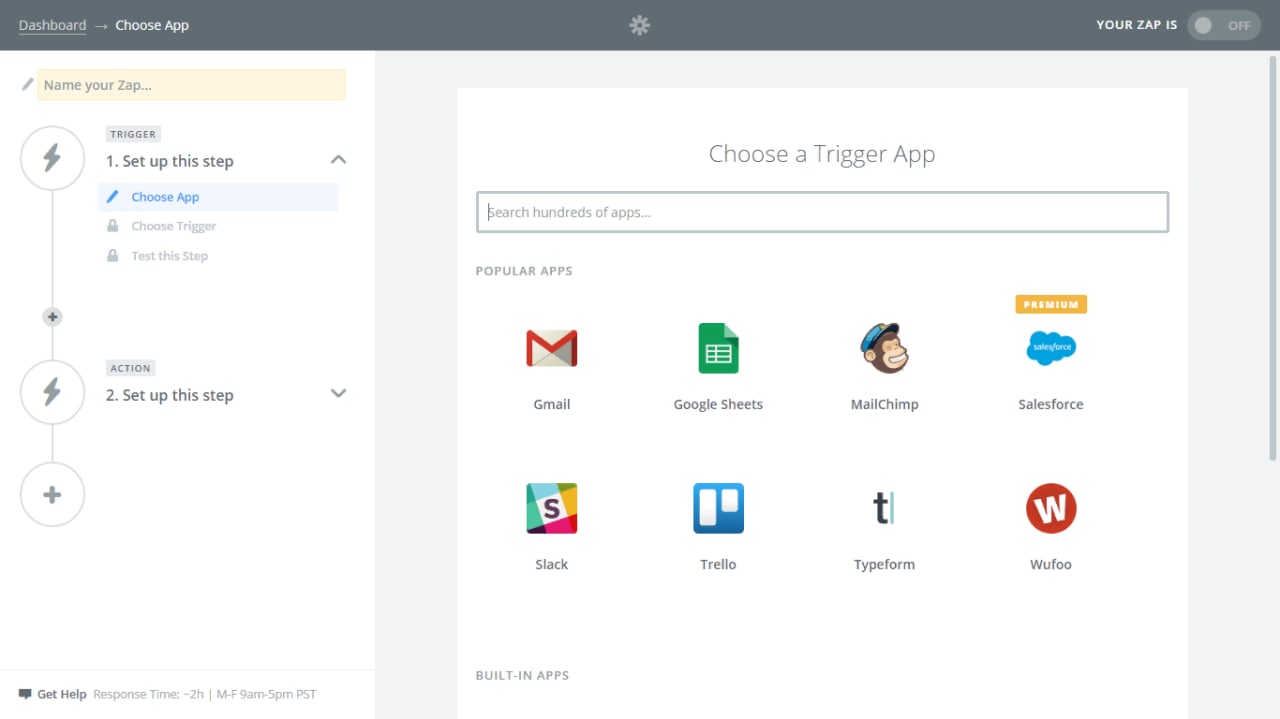1280x719 pixels.
Task: Click the Get Help link
Action: click(x=62, y=694)
